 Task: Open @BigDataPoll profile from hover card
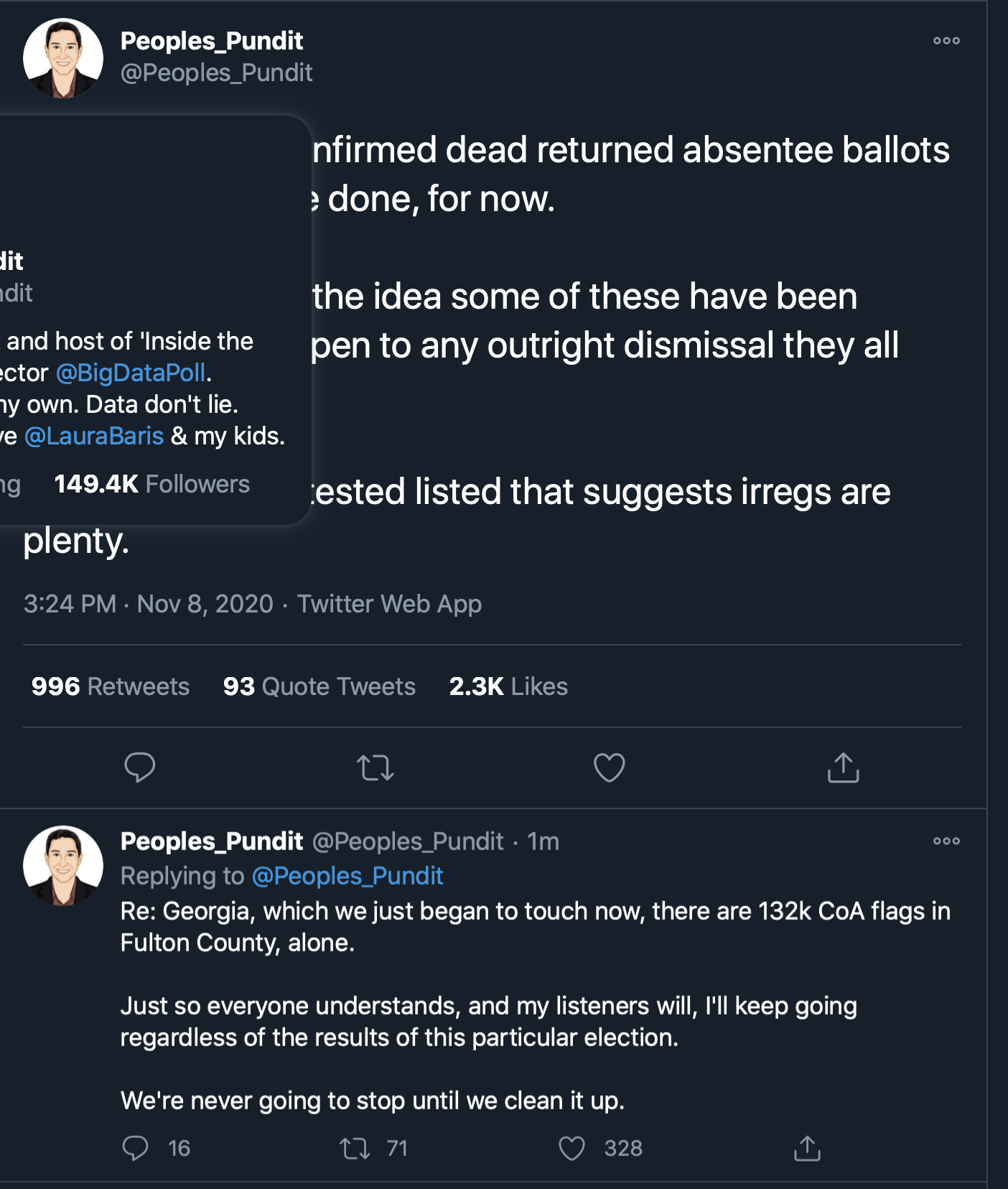(131, 373)
